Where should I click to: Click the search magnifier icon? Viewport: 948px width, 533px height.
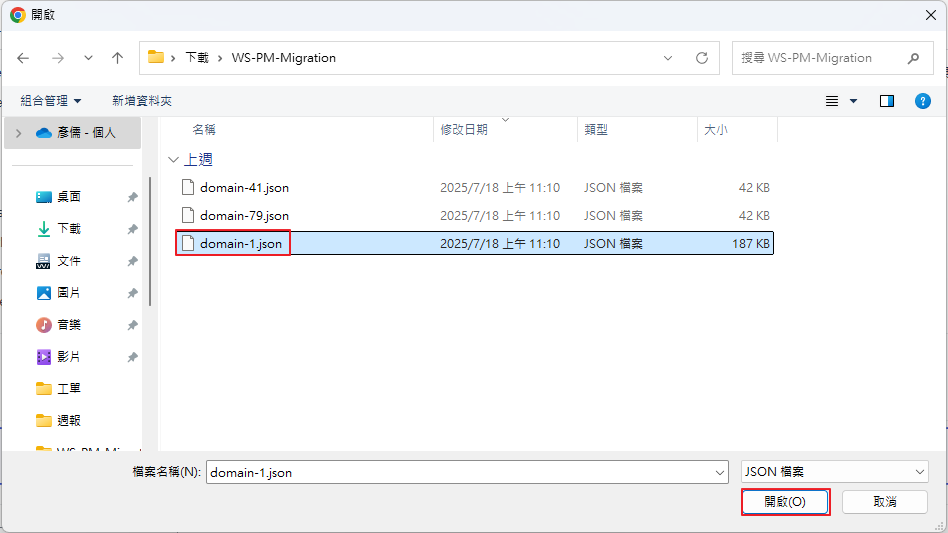coord(914,58)
